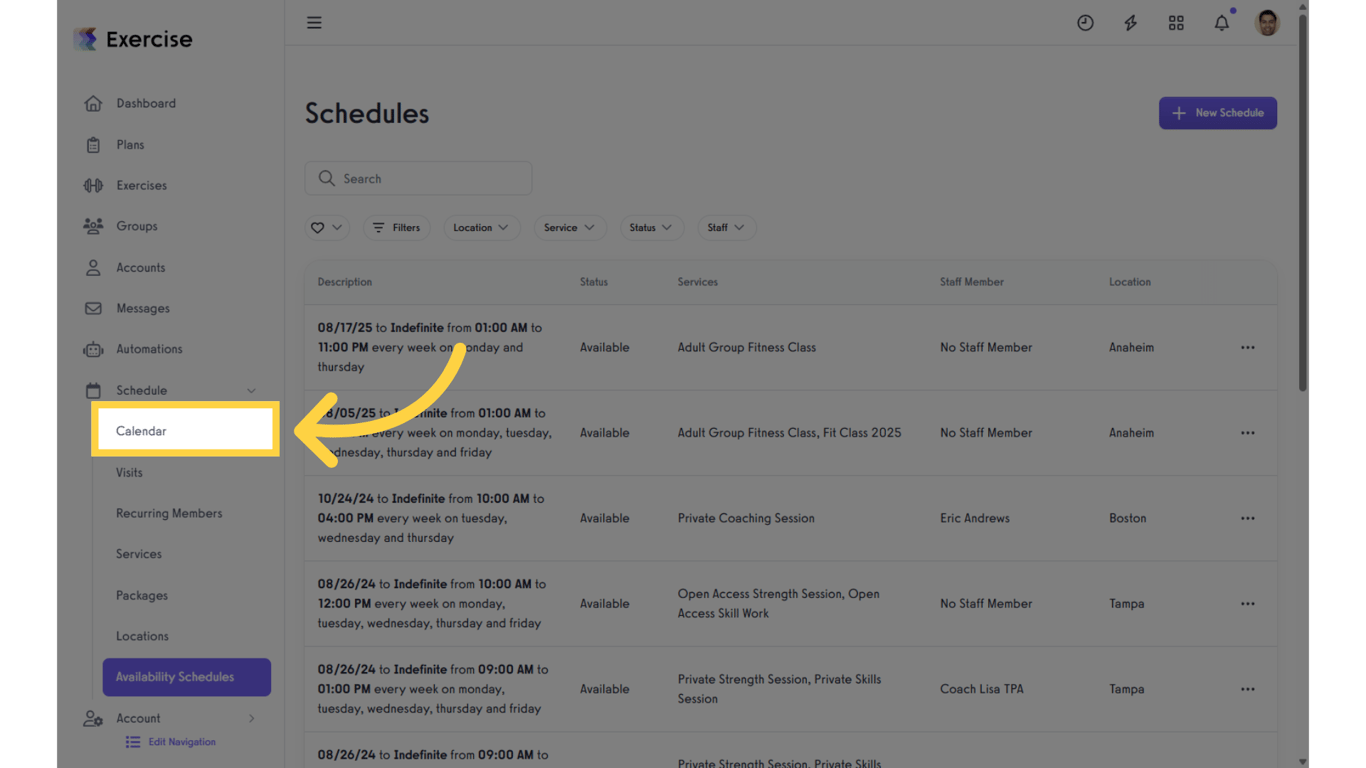
Task: Open the Automations section
Action: 150,349
